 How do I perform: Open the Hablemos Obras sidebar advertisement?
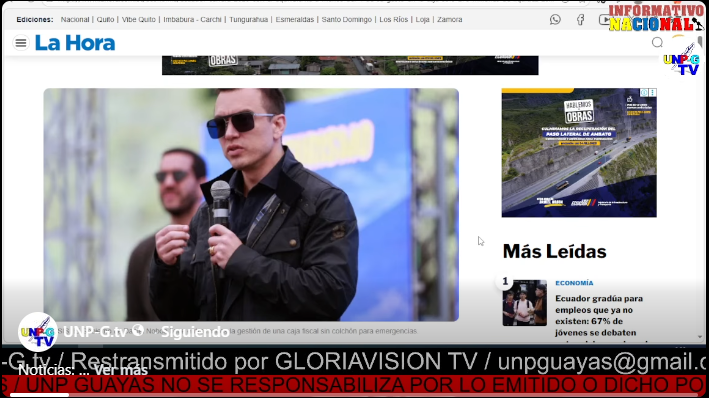(579, 152)
